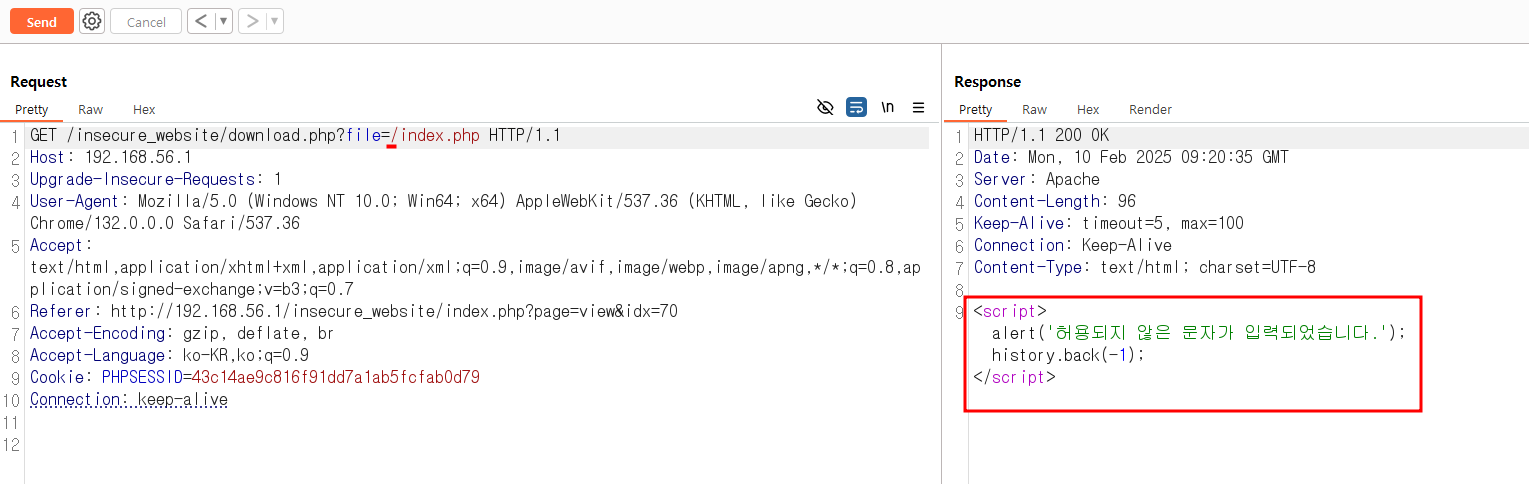Switch to the Response Hex tab
Image resolution: width=1529 pixels, height=484 pixels.
point(1088,110)
